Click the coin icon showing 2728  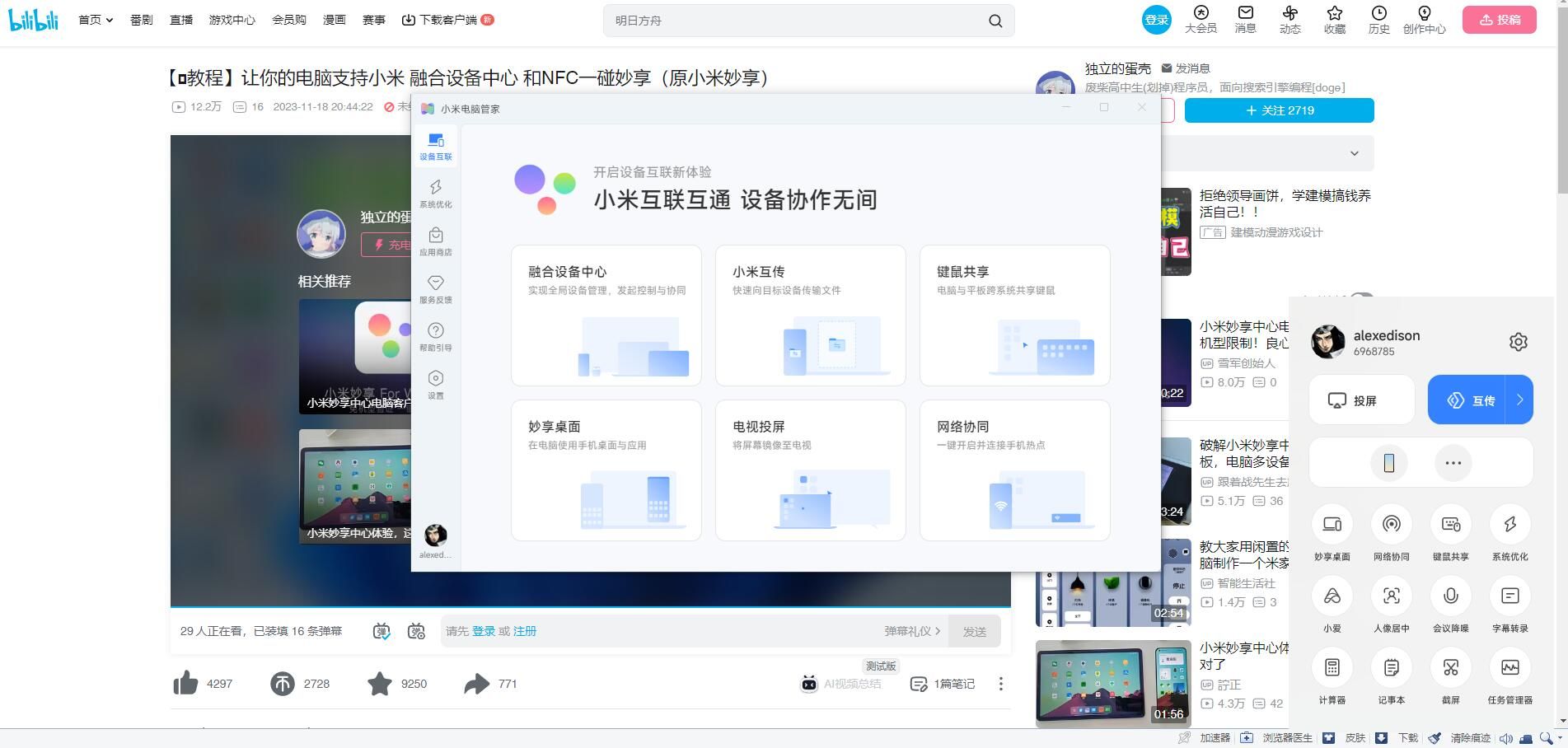tap(283, 684)
